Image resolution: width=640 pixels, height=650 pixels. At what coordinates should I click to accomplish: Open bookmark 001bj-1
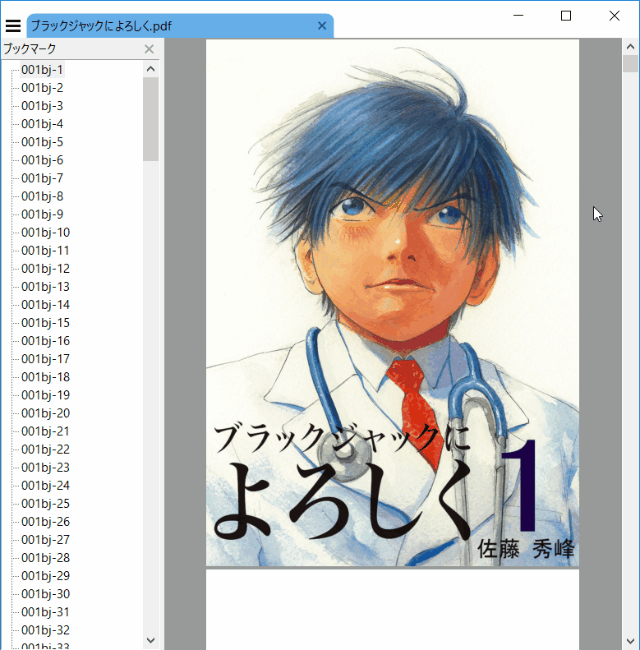42,70
